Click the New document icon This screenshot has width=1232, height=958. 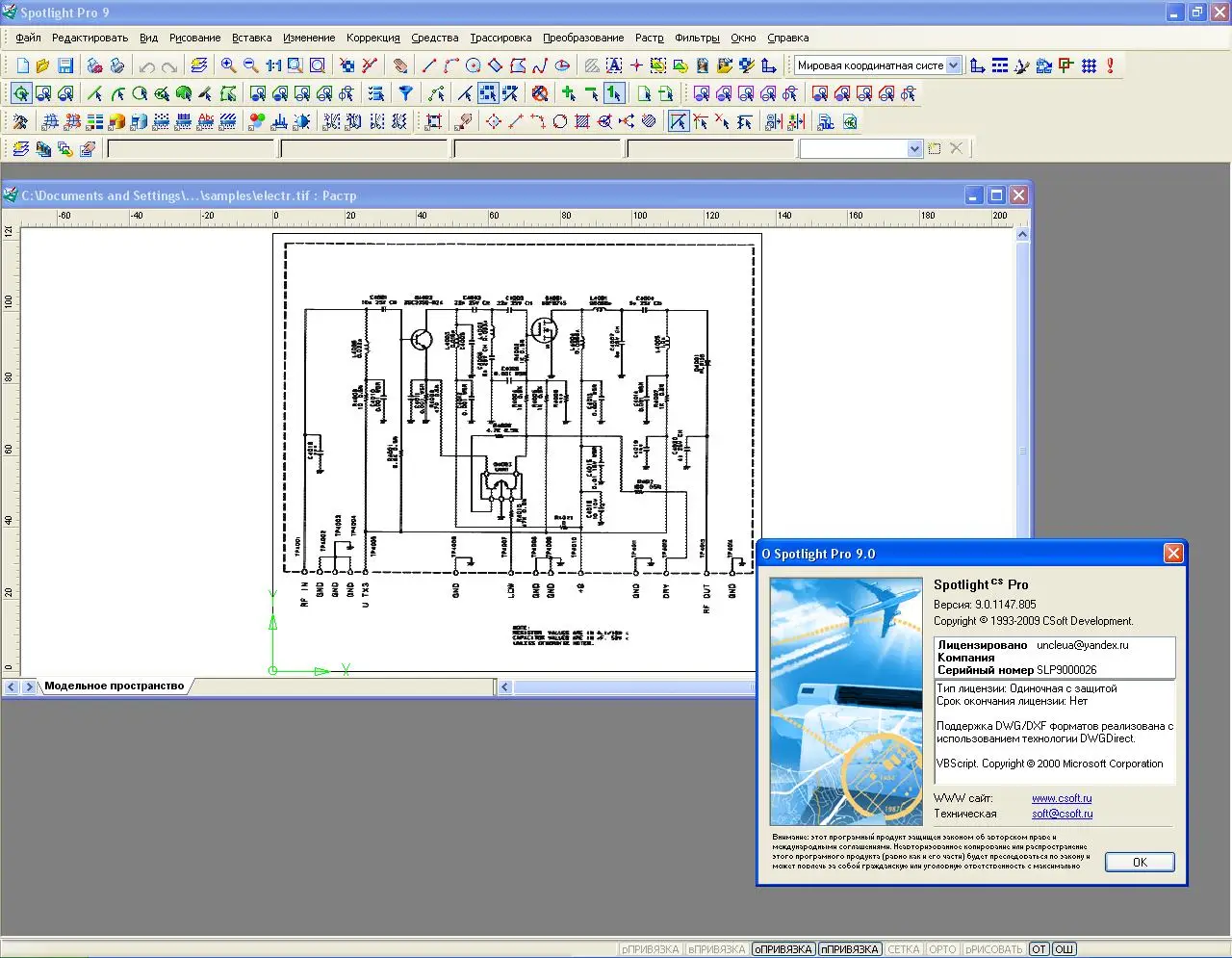[22, 65]
